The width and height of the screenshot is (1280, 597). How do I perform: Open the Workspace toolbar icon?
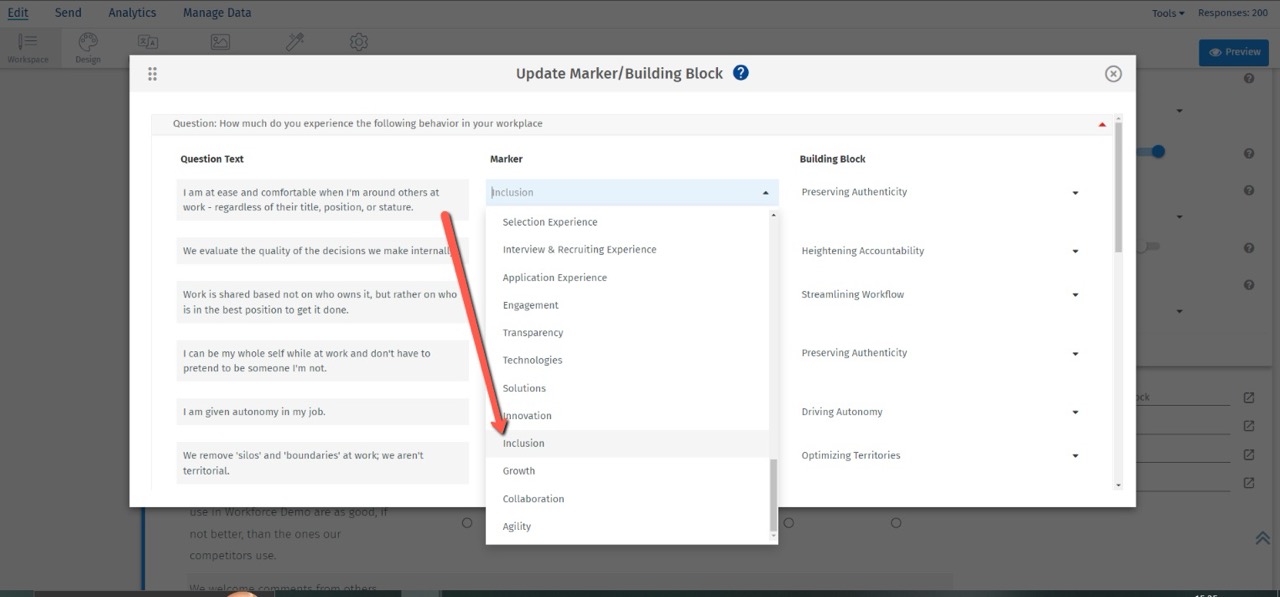[x=28, y=46]
